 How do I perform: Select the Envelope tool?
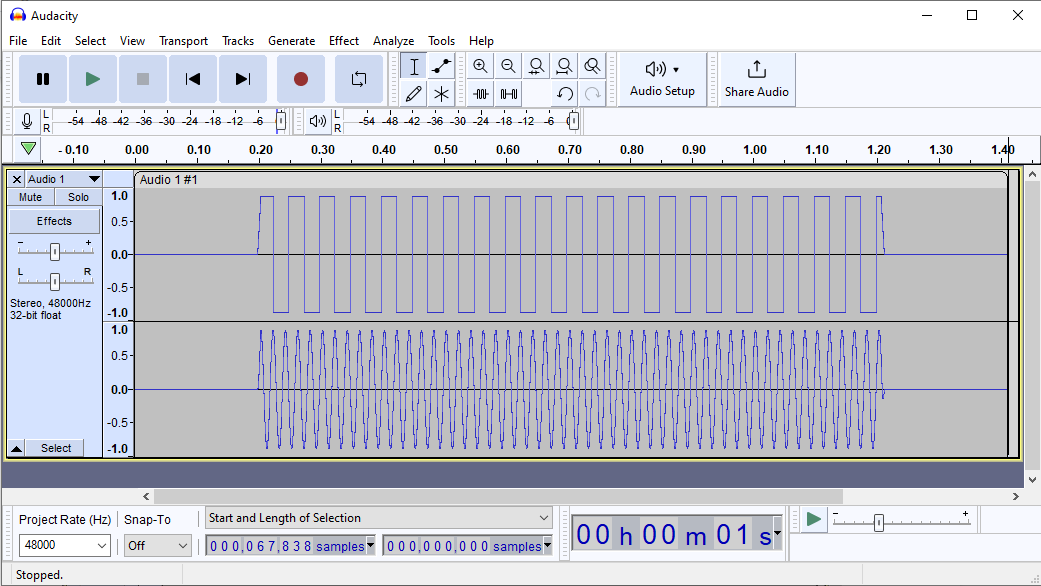click(441, 67)
